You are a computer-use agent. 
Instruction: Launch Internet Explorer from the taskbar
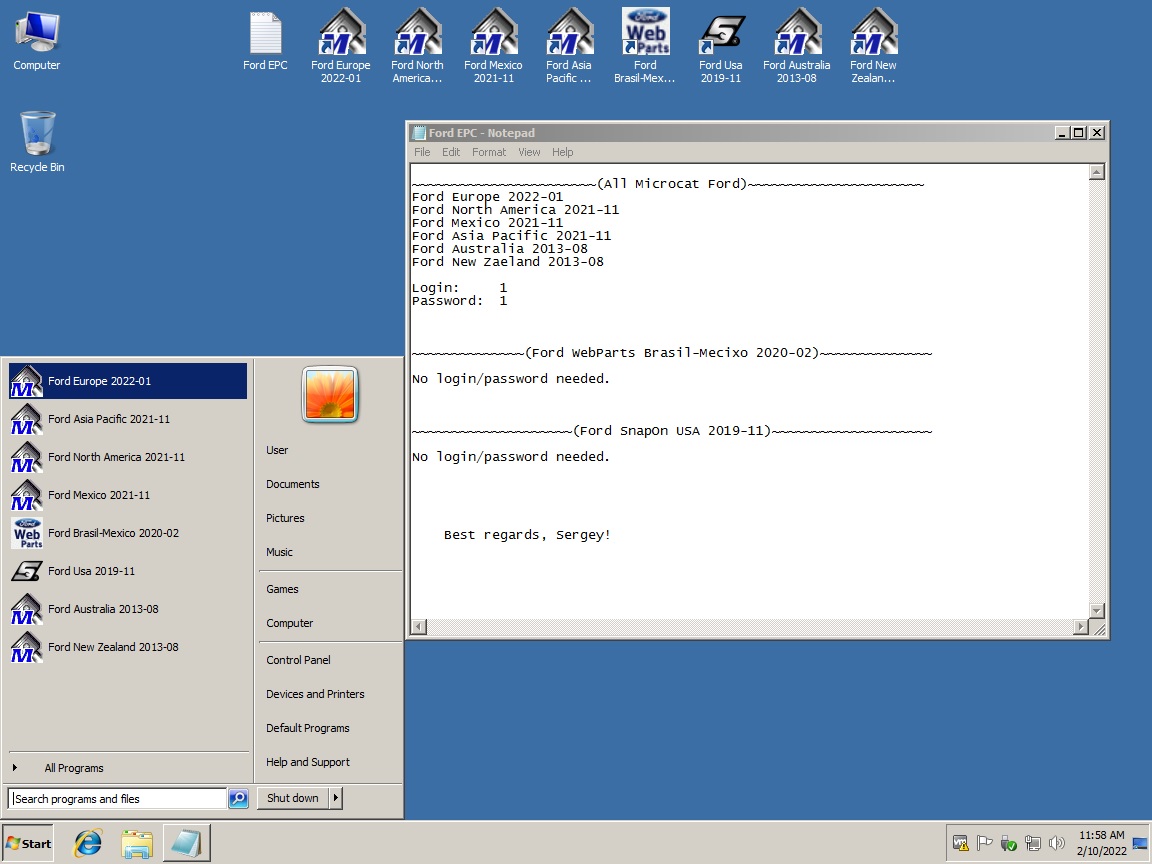click(x=87, y=843)
